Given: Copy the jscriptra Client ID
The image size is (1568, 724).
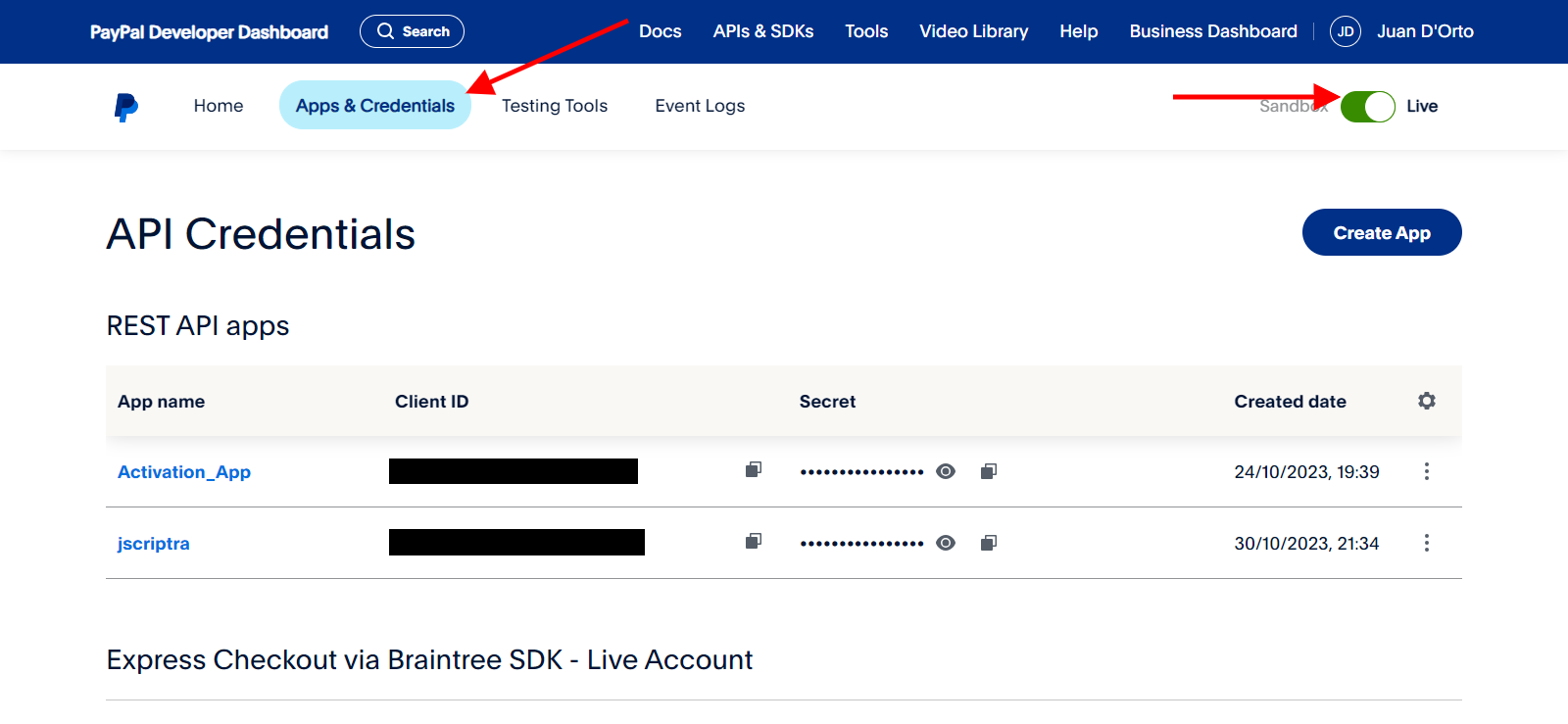Looking at the screenshot, I should coord(753,542).
